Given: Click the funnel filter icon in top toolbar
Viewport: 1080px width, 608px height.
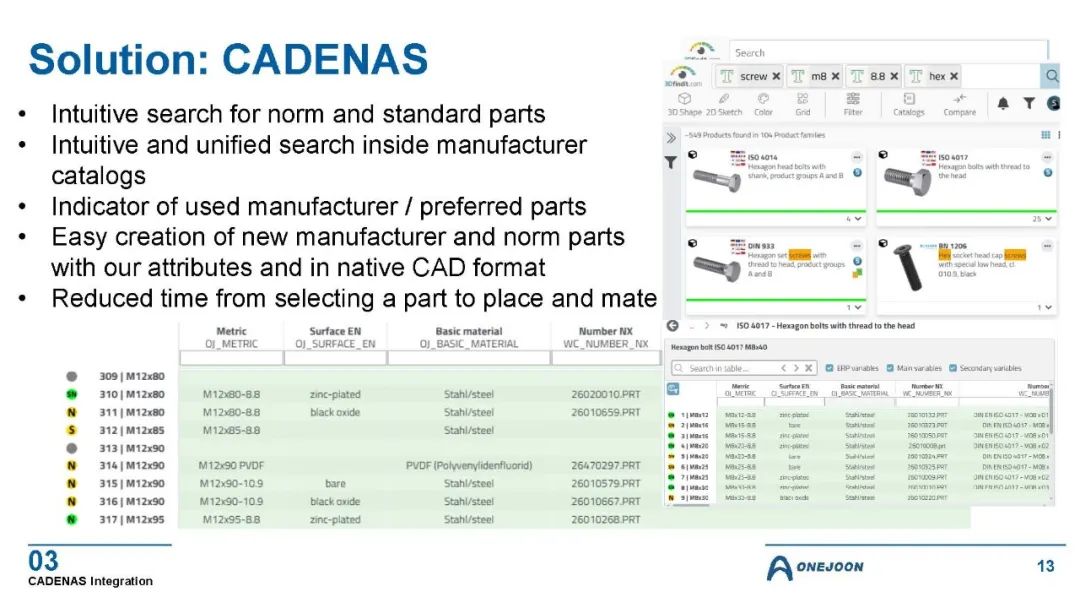Looking at the screenshot, I should click(x=1029, y=103).
